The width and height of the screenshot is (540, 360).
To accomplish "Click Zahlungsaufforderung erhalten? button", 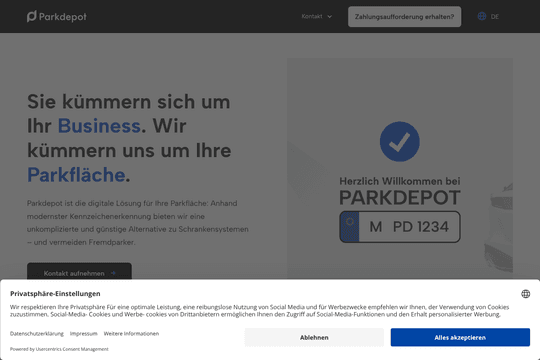I will (404, 17).
